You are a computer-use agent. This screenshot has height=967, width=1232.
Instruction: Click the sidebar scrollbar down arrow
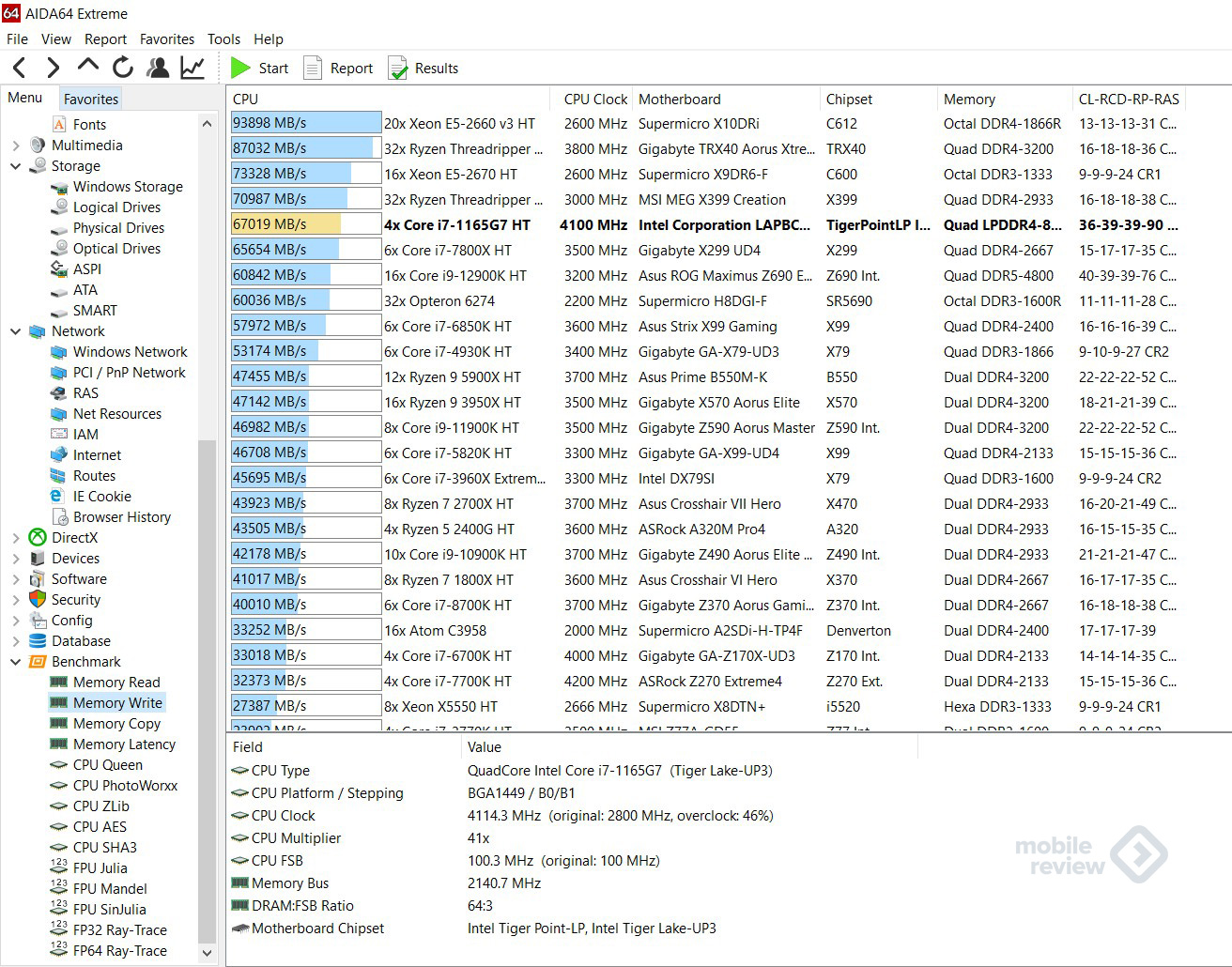[208, 953]
